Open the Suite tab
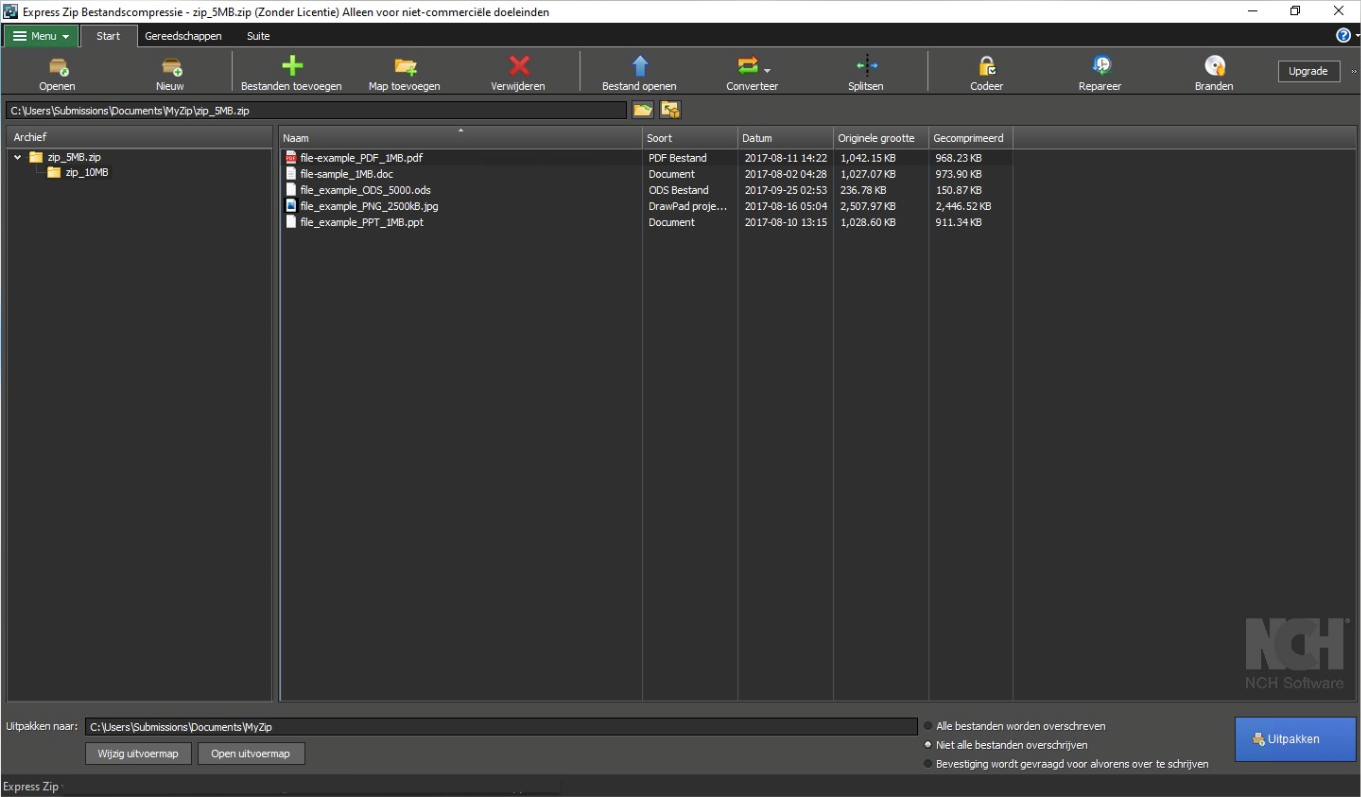 (258, 36)
